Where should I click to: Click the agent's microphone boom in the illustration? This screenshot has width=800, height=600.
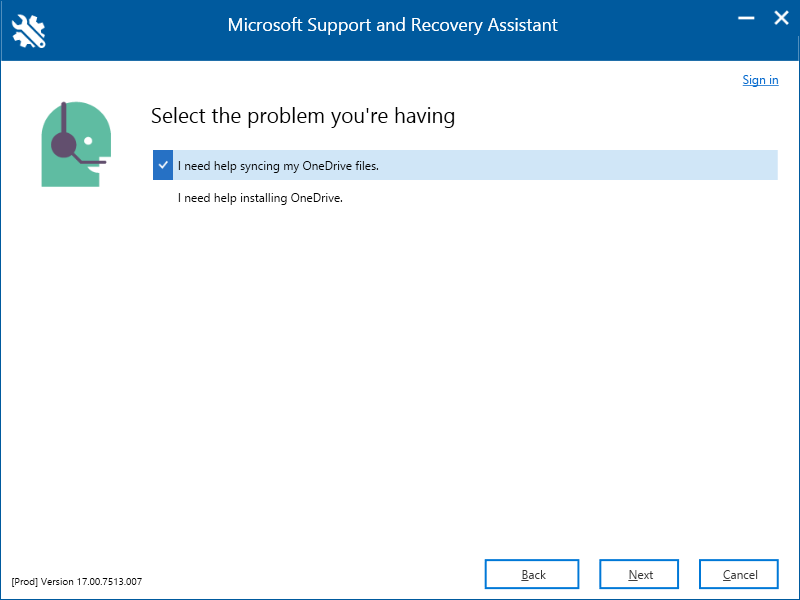[89, 160]
